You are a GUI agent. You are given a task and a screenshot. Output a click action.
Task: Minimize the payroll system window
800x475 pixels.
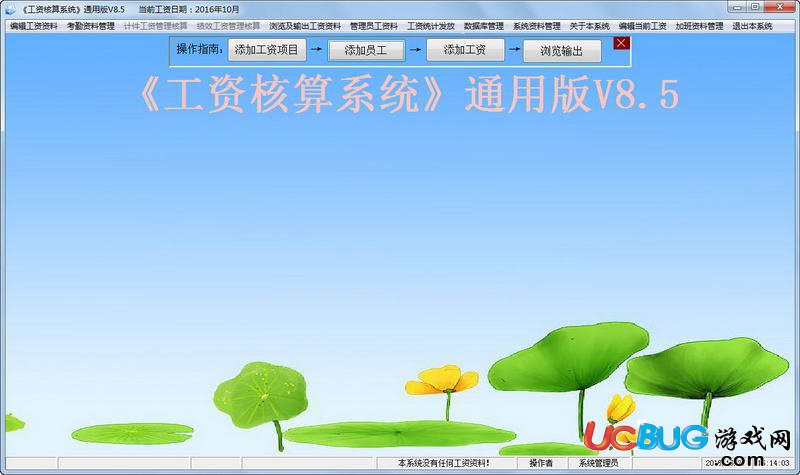point(737,7)
